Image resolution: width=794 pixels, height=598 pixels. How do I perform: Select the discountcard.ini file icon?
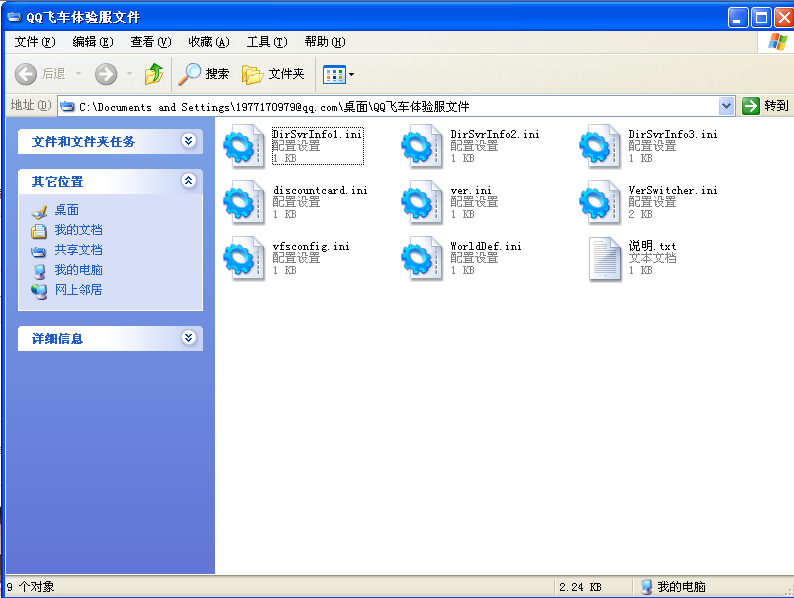click(x=244, y=203)
